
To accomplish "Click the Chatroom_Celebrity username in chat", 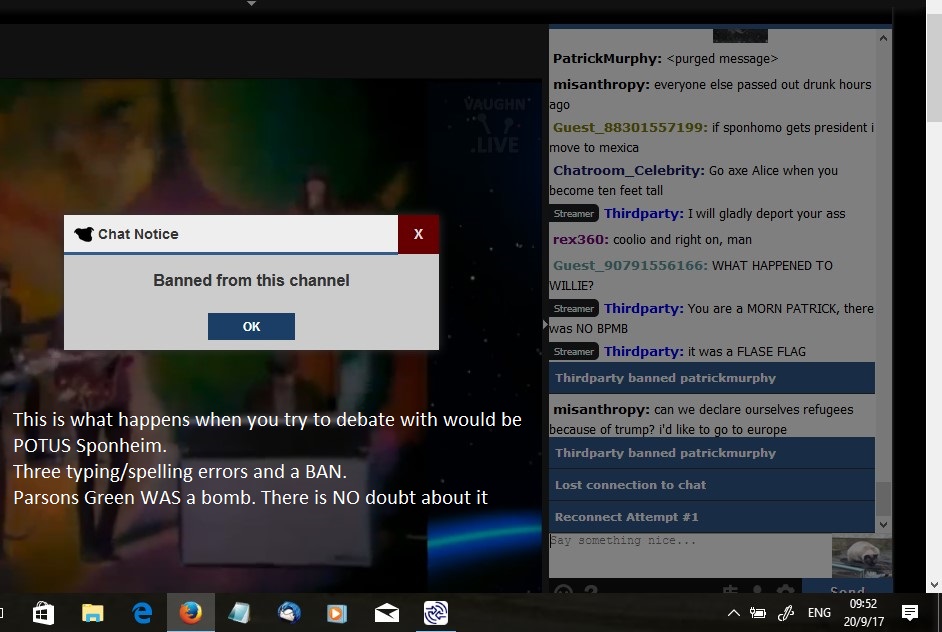I will (x=628, y=171).
